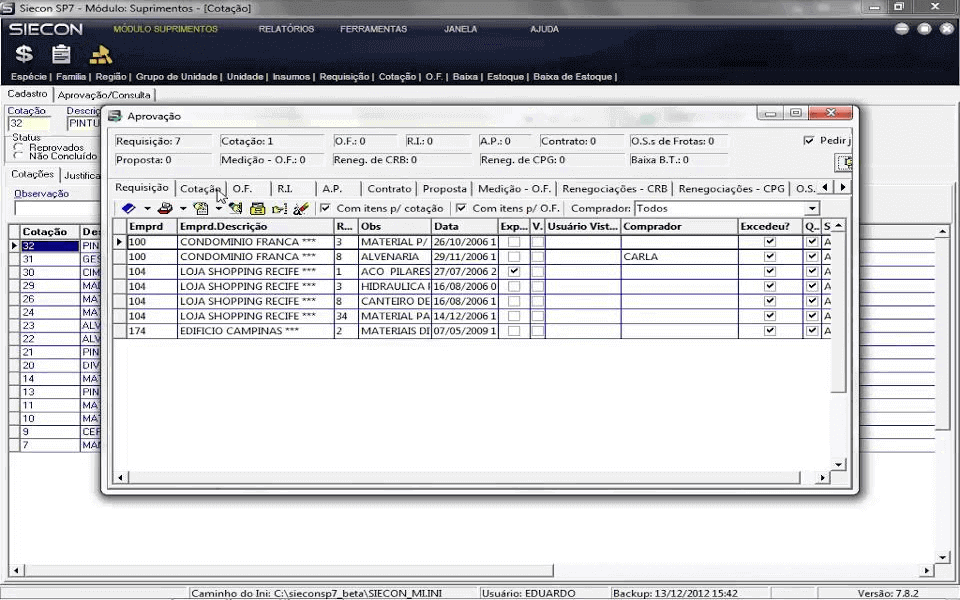This screenshot has width=960, height=600.
Task: Click the Siecon application icon in the title bar
Action: coord(7,8)
